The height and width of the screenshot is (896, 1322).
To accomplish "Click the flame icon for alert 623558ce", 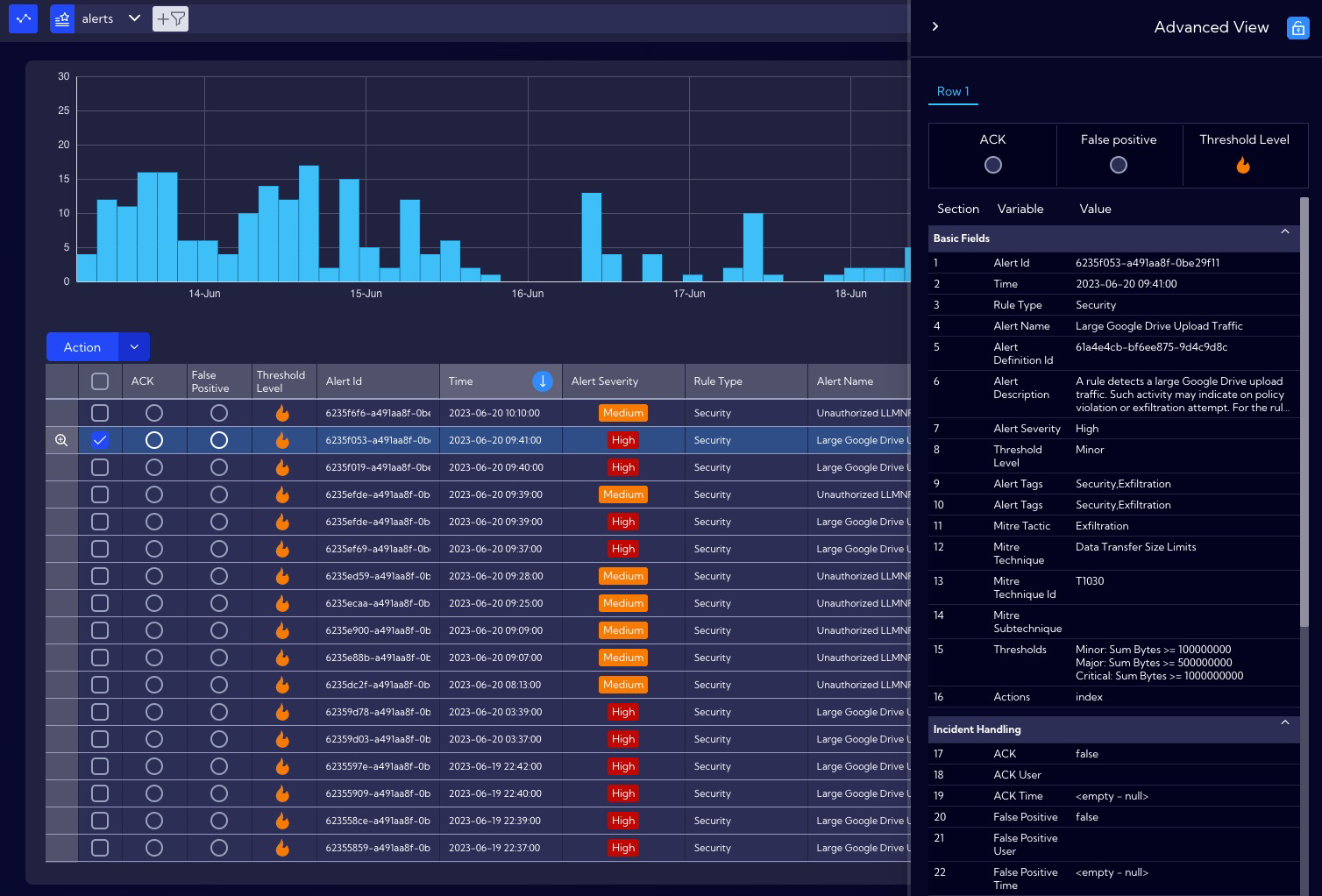I will [x=282, y=821].
